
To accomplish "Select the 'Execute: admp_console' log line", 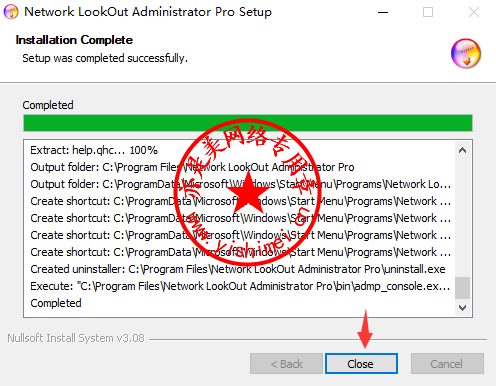I will pyautogui.click(x=240, y=286).
